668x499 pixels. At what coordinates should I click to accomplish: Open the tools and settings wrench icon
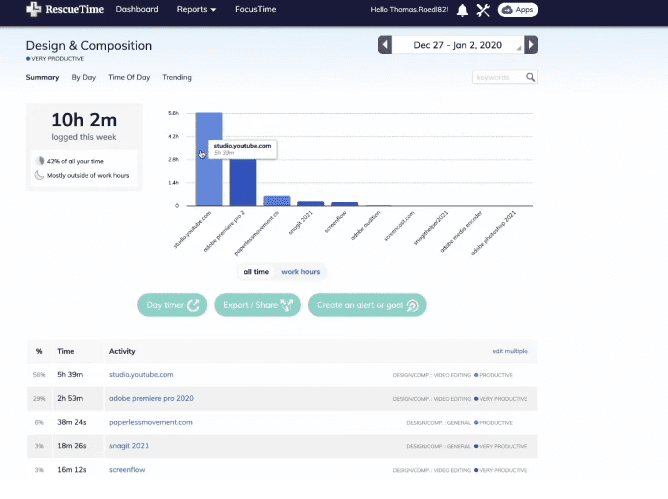(484, 10)
